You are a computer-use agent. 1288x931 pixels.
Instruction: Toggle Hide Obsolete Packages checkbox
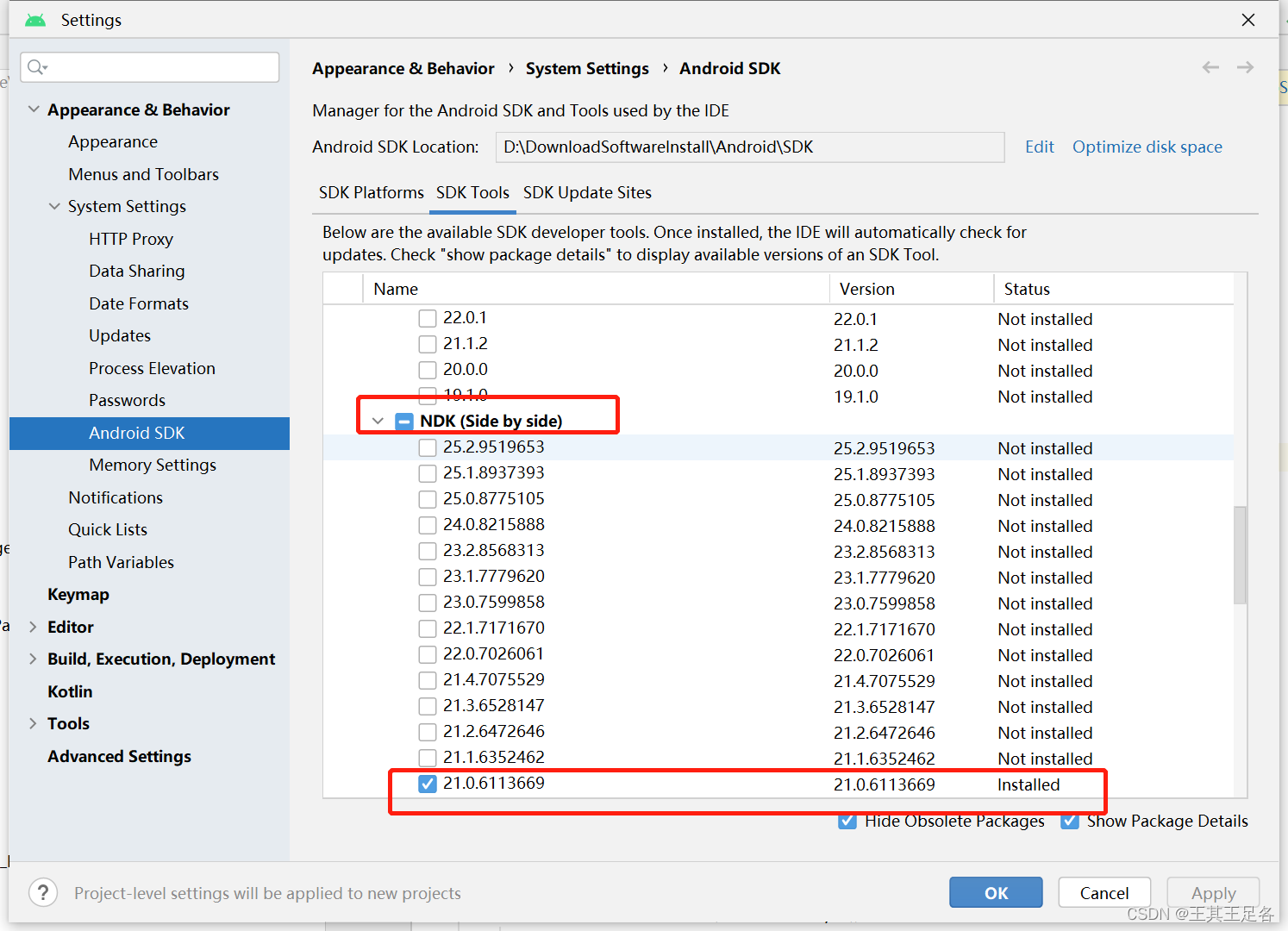point(847,821)
